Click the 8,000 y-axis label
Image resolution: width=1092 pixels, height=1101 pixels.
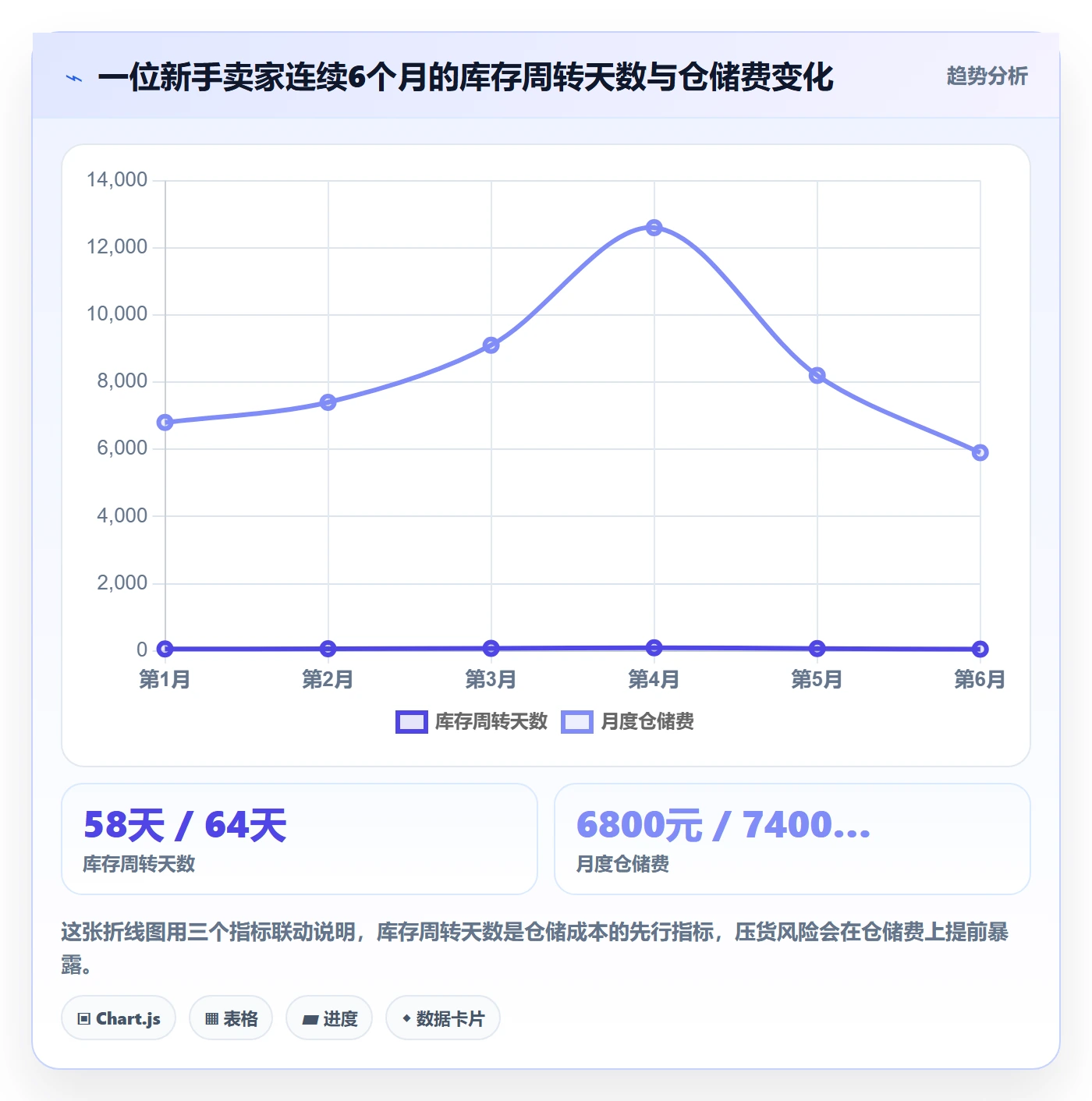[122, 381]
